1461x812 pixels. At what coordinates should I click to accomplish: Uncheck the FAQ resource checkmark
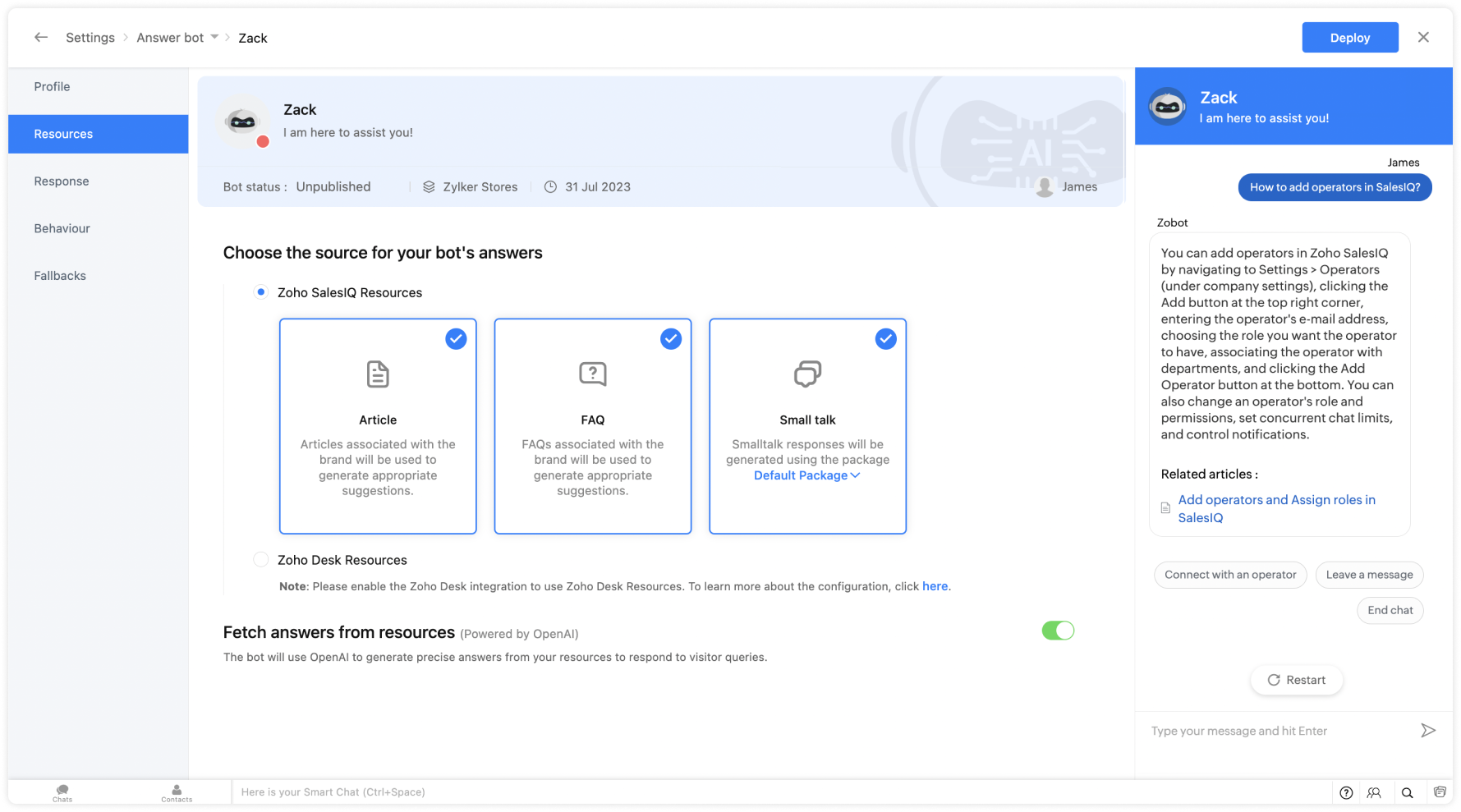click(671, 338)
